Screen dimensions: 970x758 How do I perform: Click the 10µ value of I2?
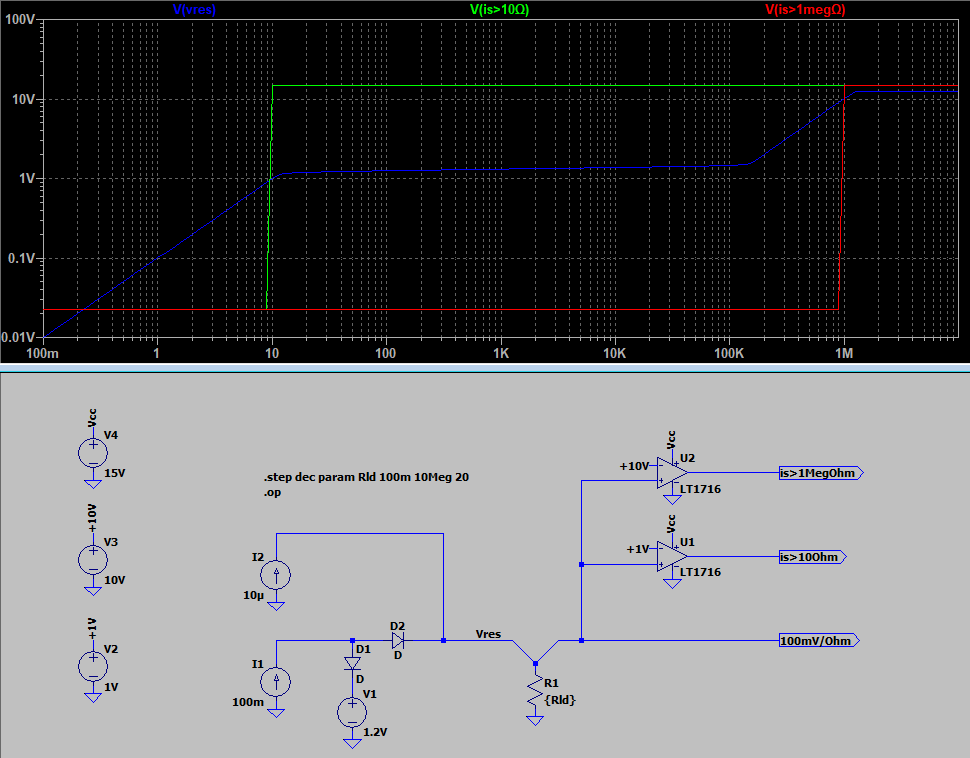point(254,595)
